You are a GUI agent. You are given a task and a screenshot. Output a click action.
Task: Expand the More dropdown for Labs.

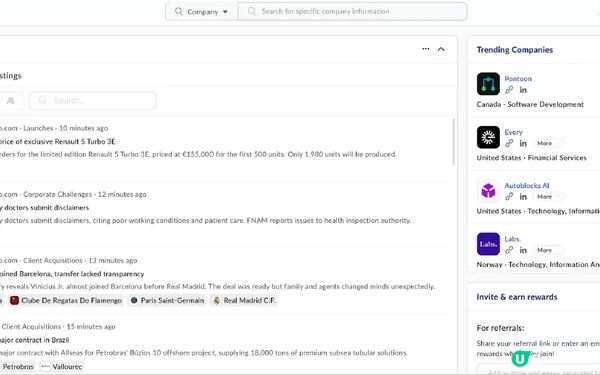(548, 250)
